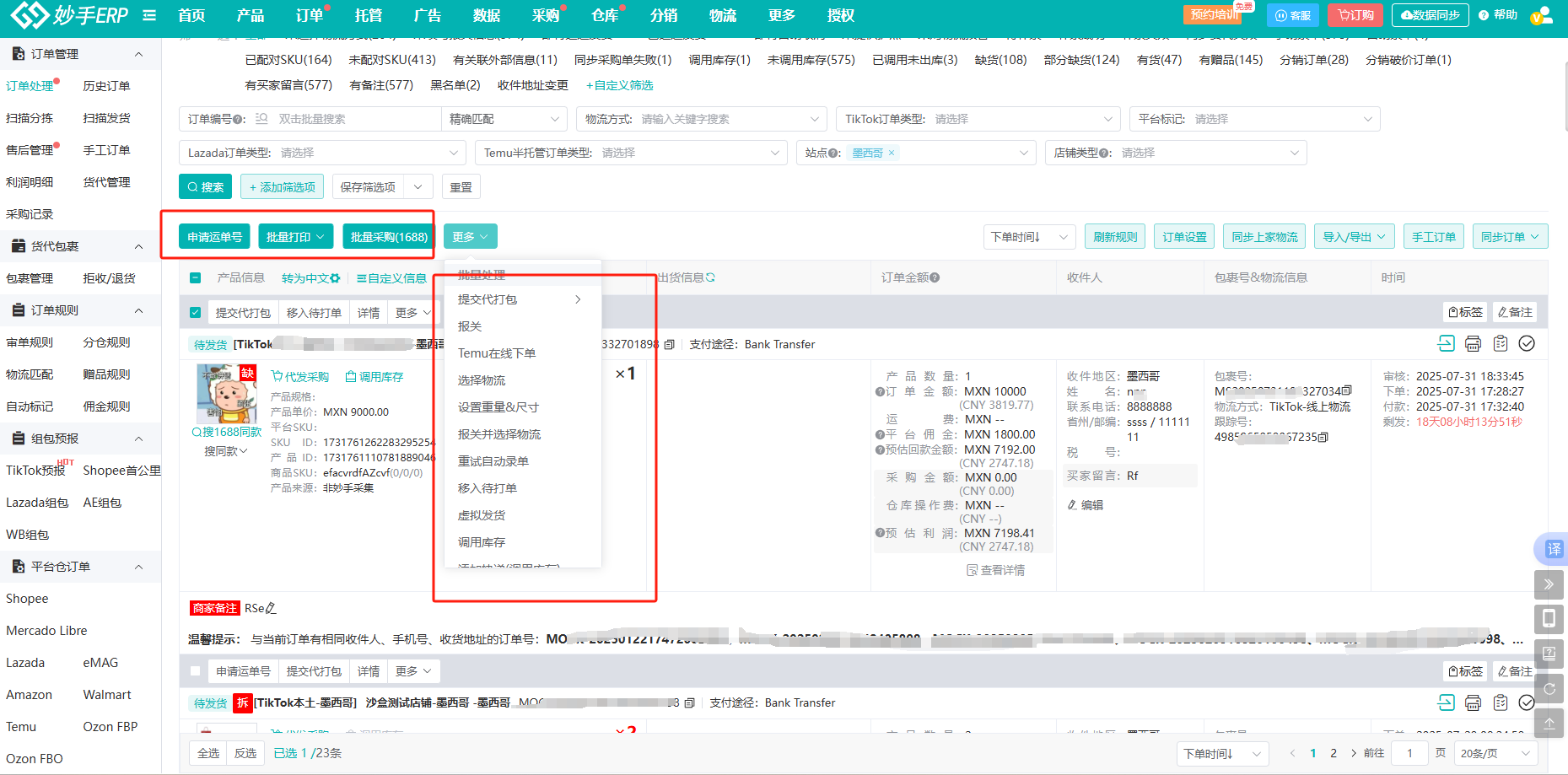
Task: Click 备注 note button on first order
Action: pos(1515,312)
